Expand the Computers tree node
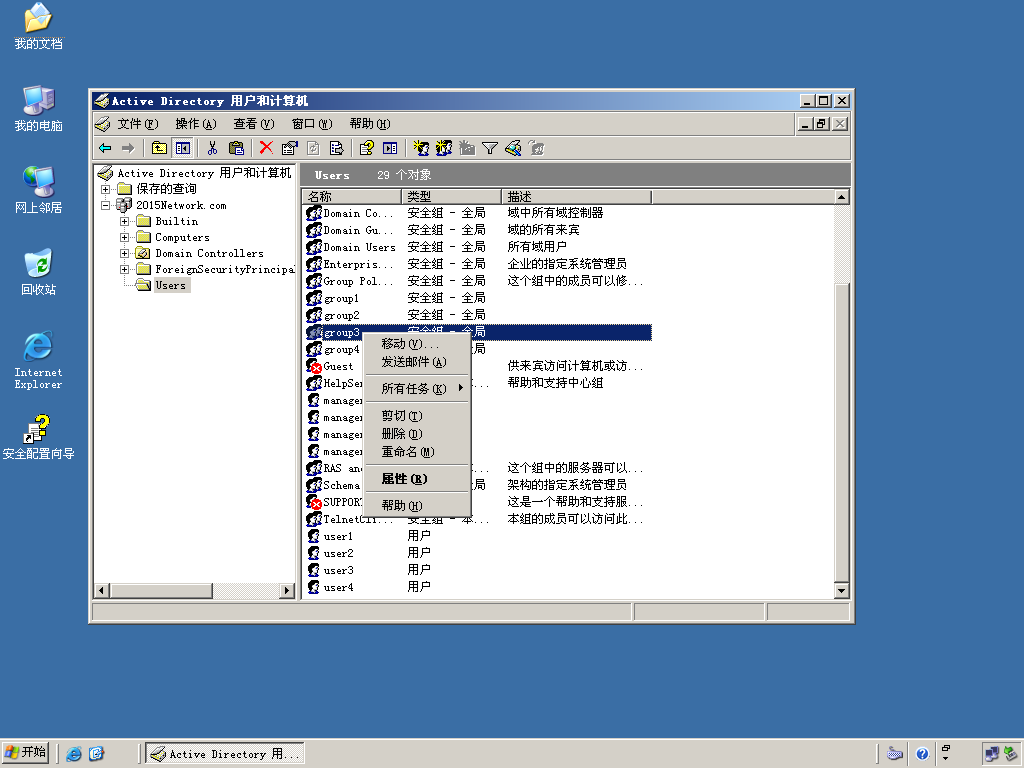 (124, 237)
